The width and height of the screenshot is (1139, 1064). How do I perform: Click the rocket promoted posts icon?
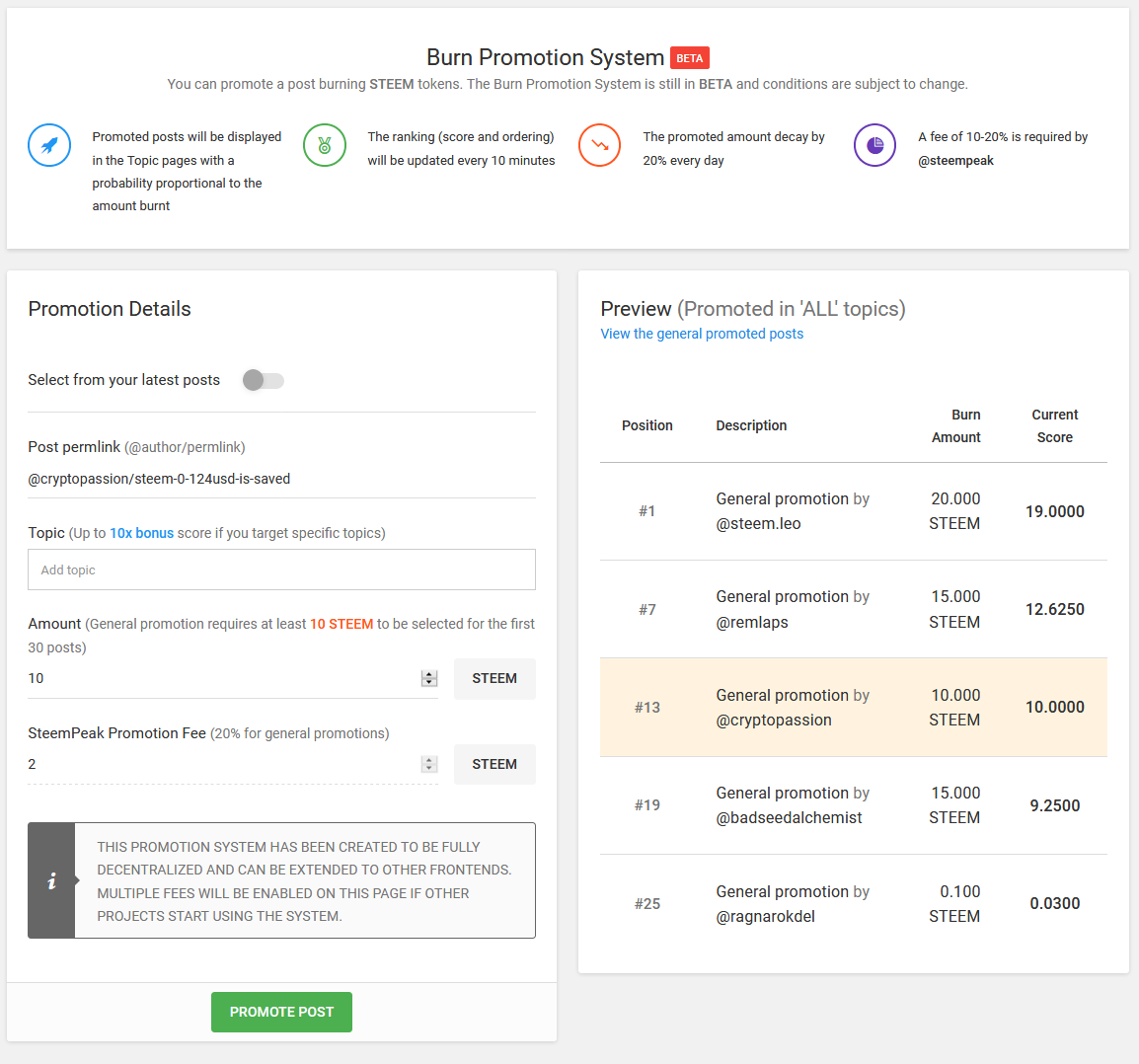pyautogui.click(x=49, y=145)
